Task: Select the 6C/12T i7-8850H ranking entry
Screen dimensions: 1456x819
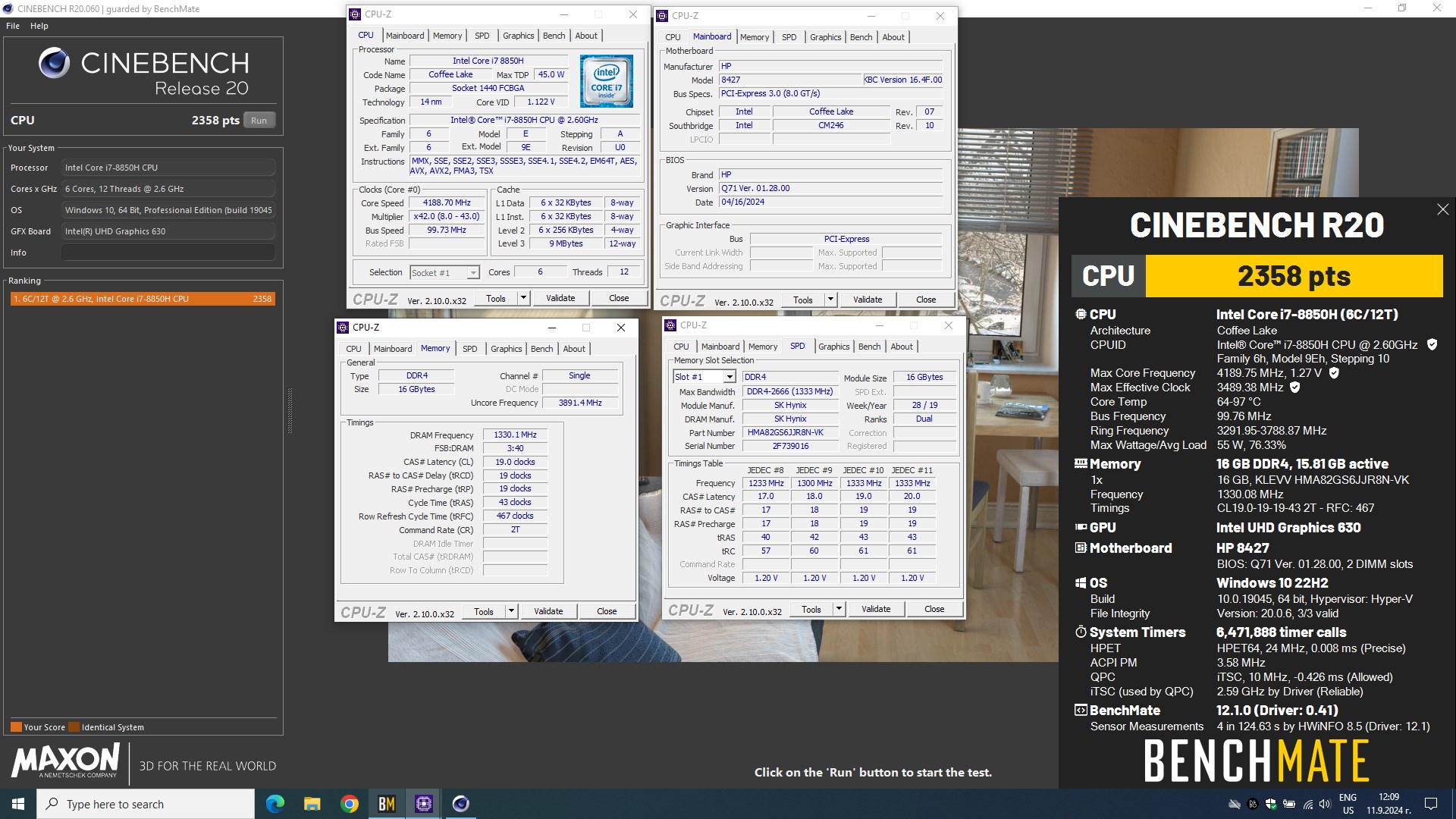Action: (x=142, y=299)
